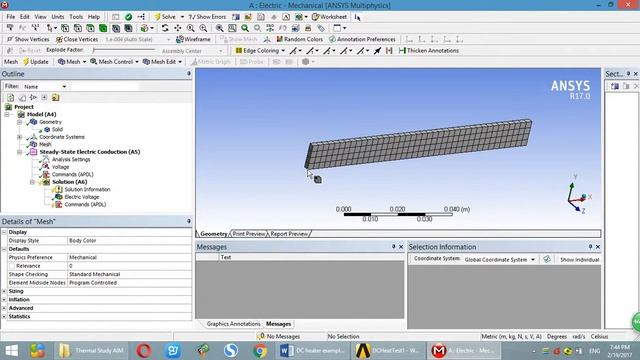Collapse the Solution (A6) tree node
The width and height of the screenshot is (640, 360).
click(32, 182)
